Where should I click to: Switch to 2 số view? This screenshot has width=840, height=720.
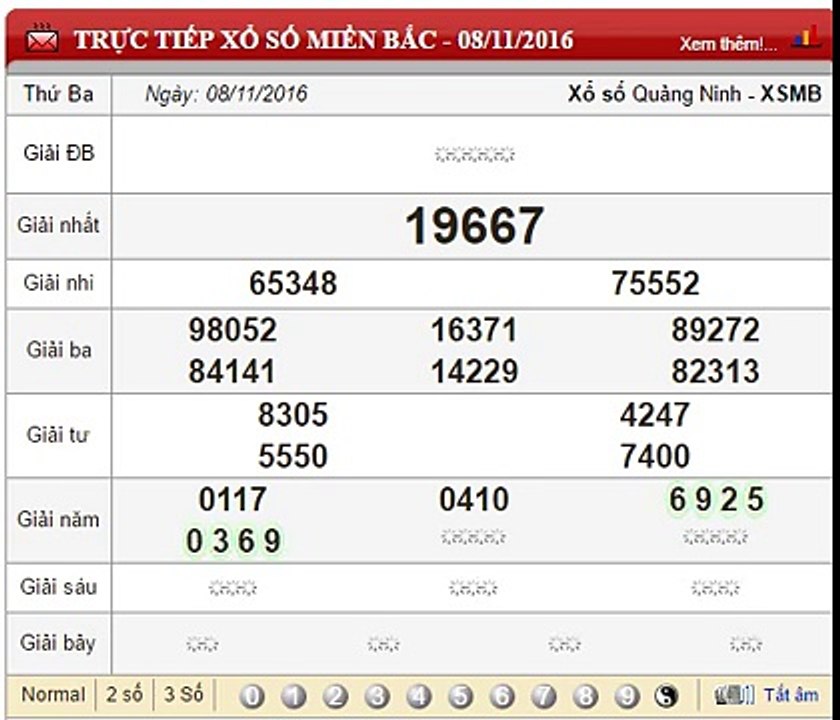coord(124,694)
